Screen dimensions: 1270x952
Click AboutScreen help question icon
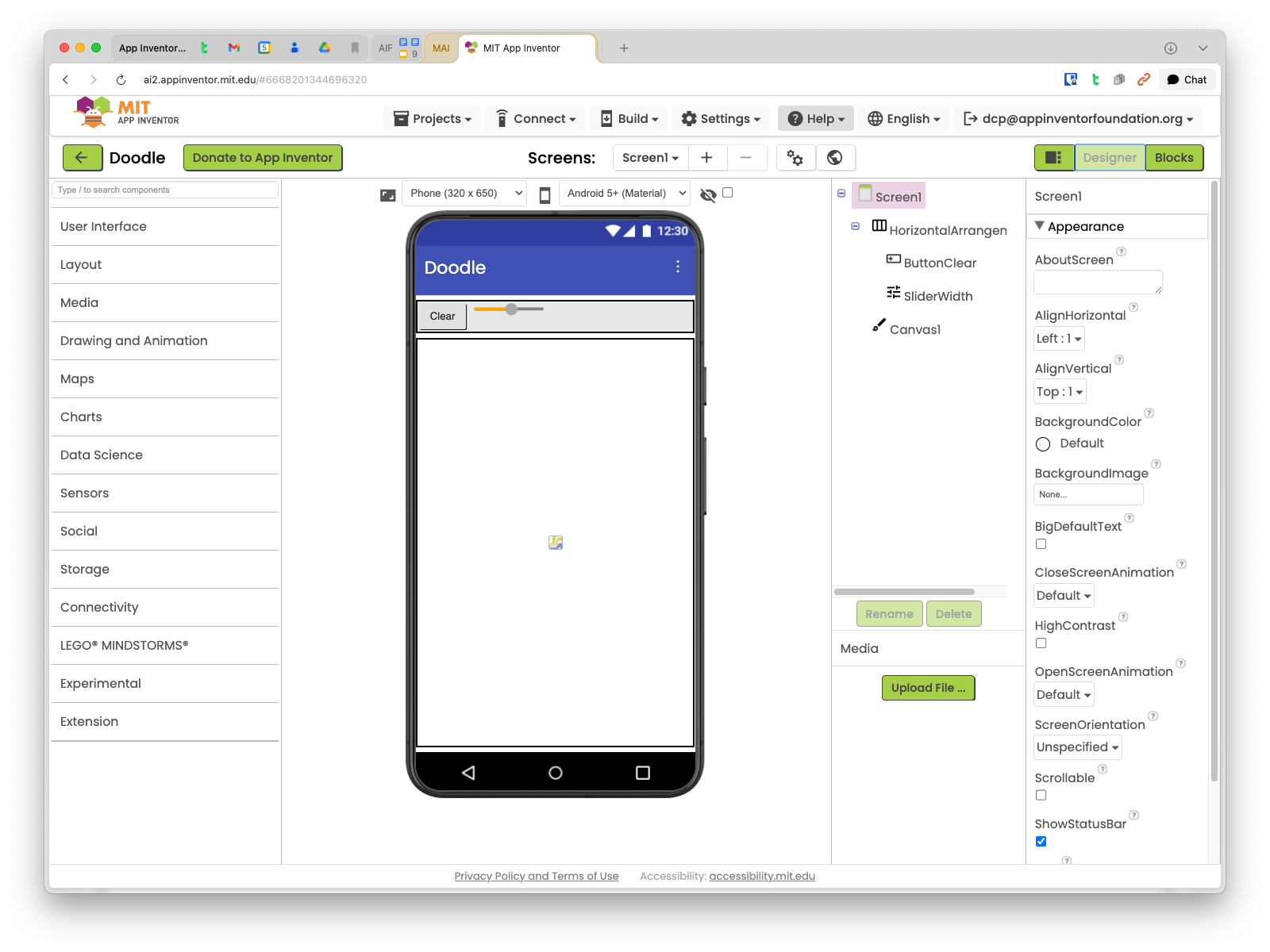[1122, 251]
